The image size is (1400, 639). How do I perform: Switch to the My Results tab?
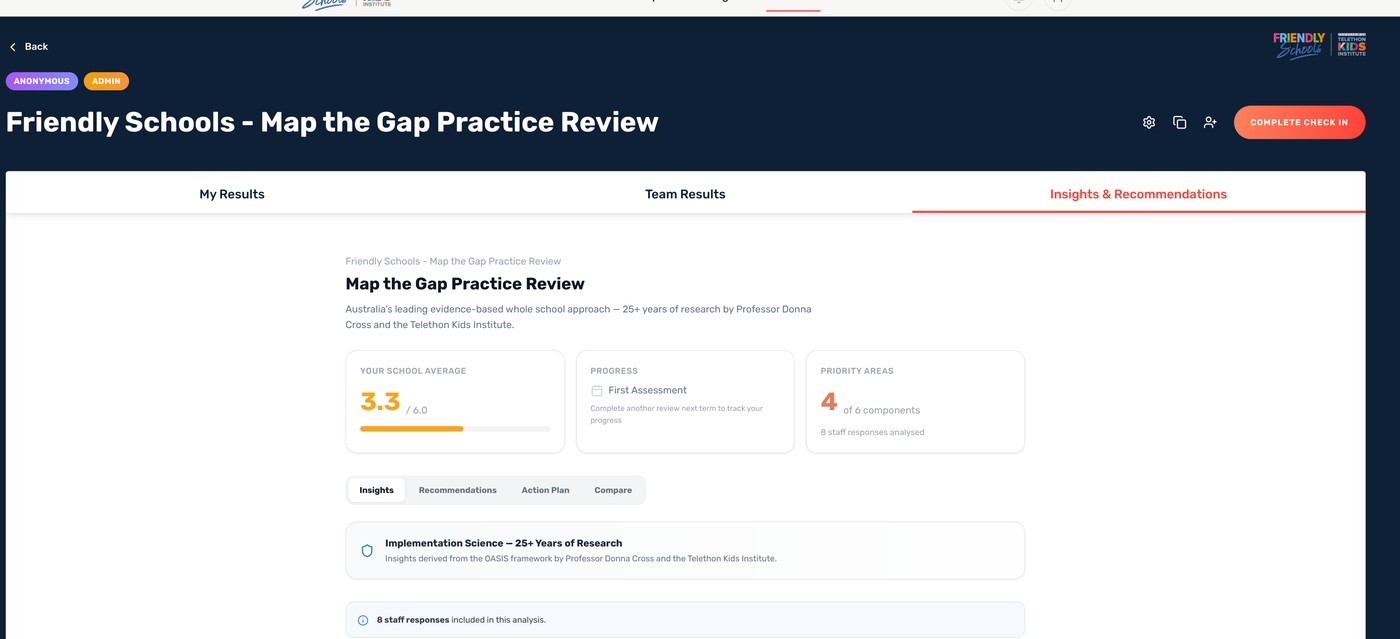click(232, 194)
